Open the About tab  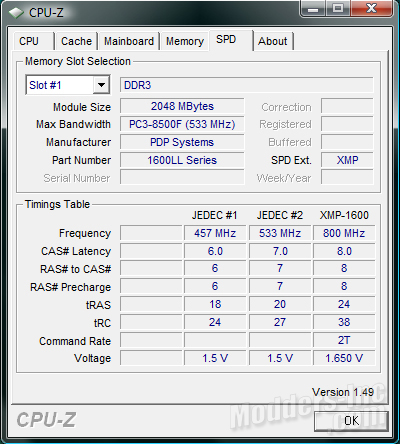(273, 41)
